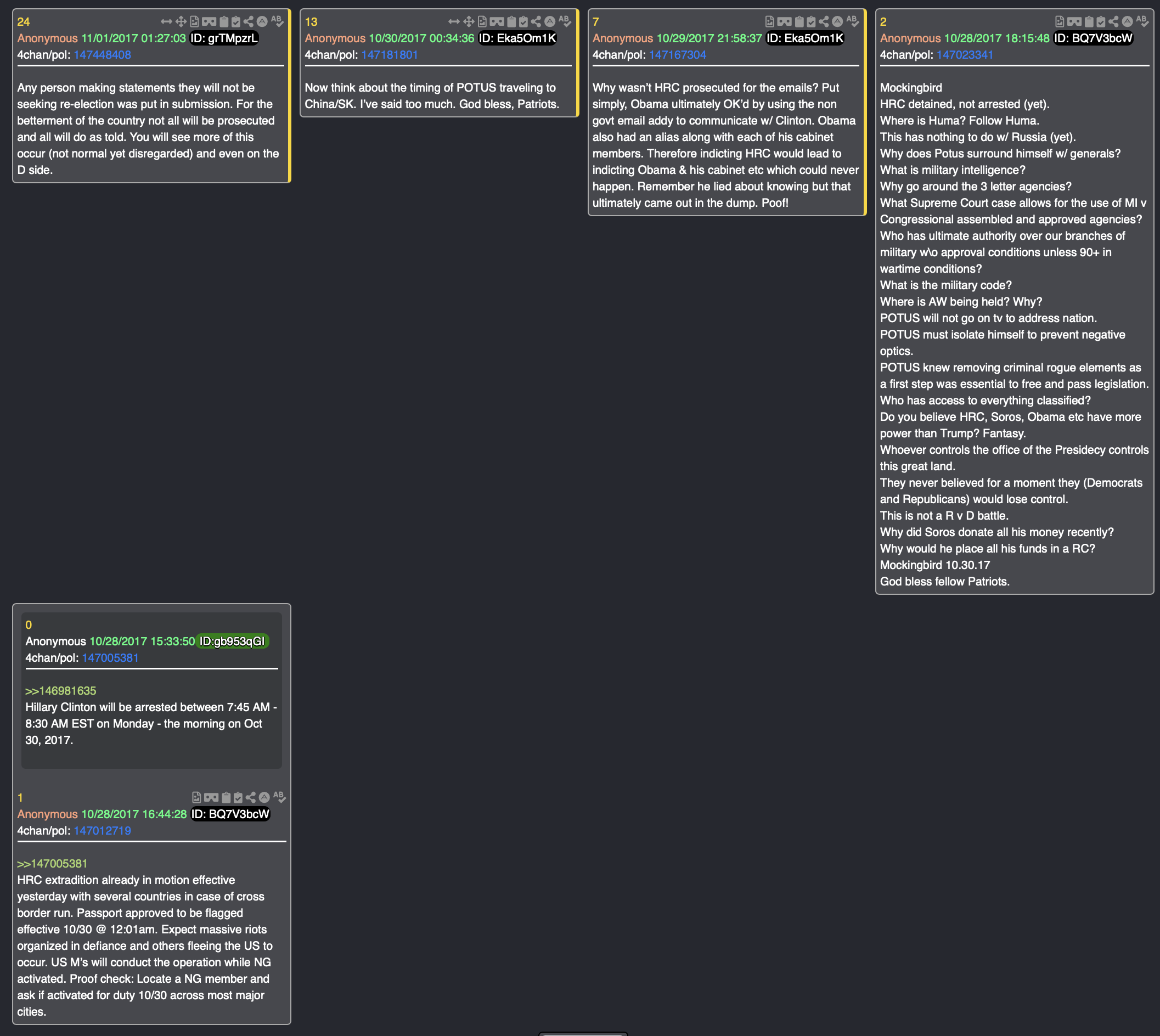Viewport: 1160px width, 1036px height.
Task: Click share icon on post 7
Action: 824,21
